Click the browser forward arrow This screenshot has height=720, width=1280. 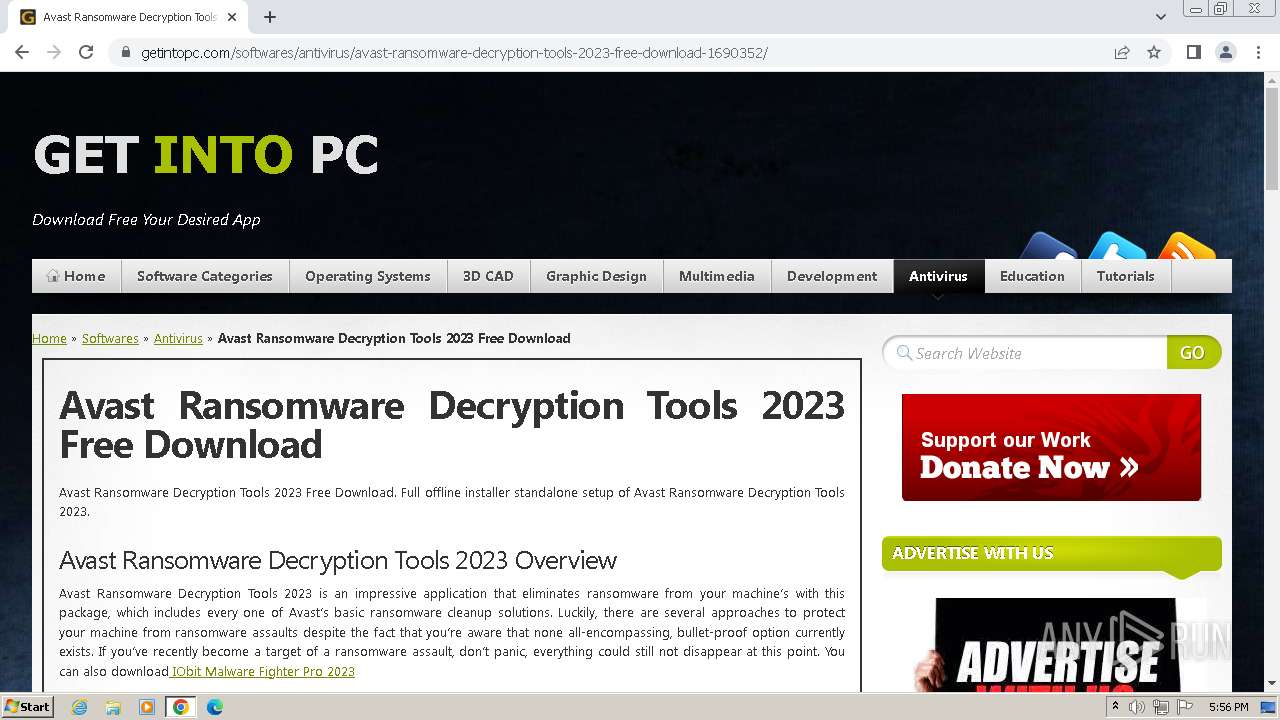click(54, 52)
